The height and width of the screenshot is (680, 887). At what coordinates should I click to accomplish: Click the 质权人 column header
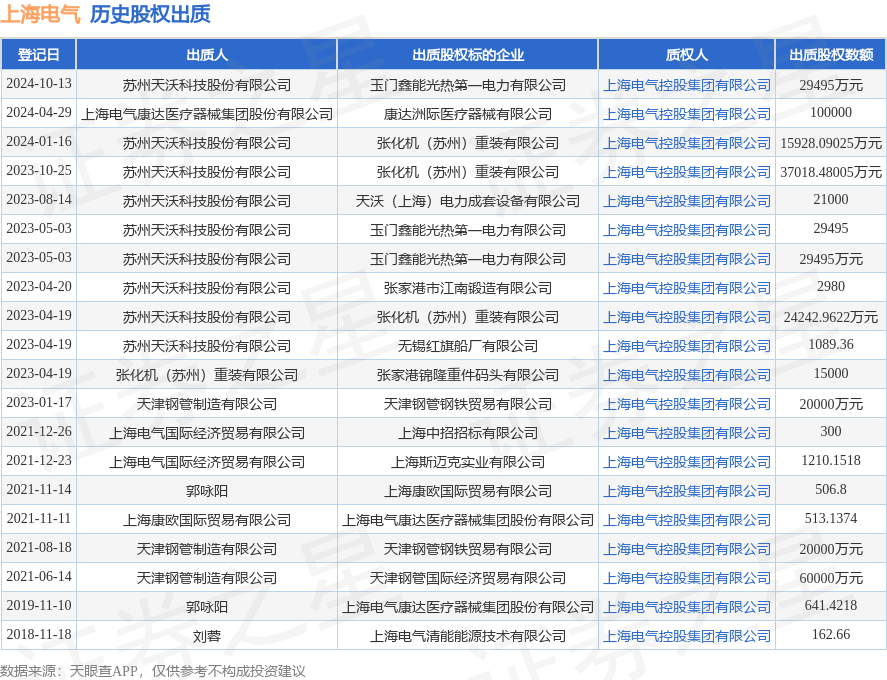coord(687,55)
